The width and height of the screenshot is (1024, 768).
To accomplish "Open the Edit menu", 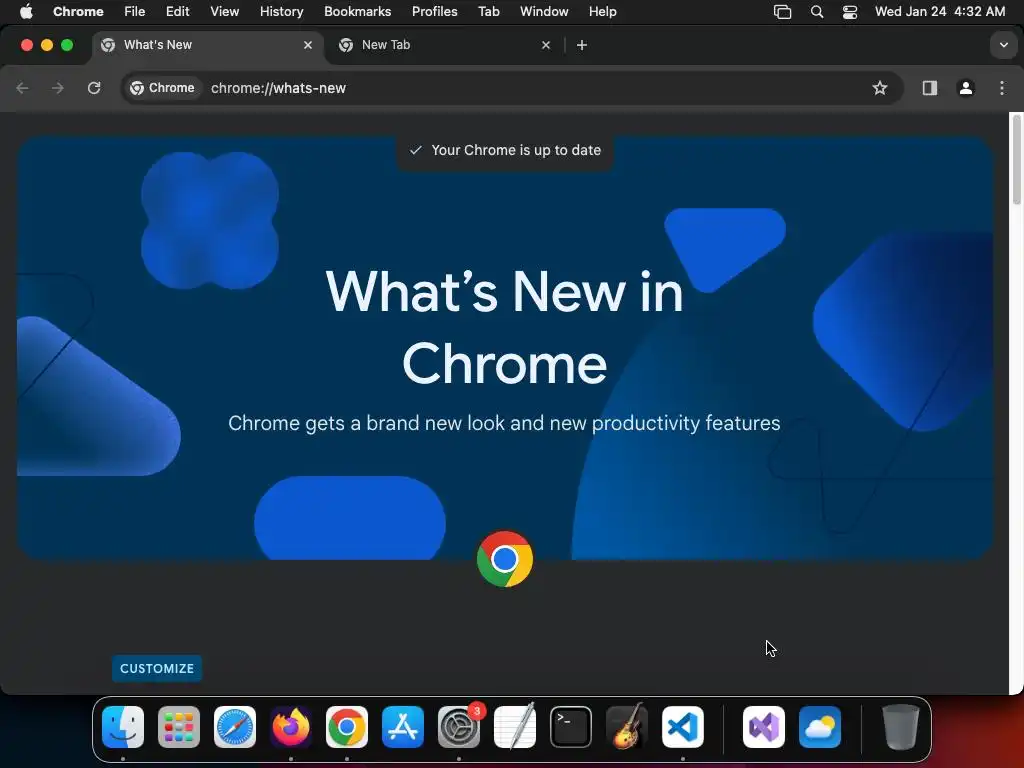I will coord(178,12).
